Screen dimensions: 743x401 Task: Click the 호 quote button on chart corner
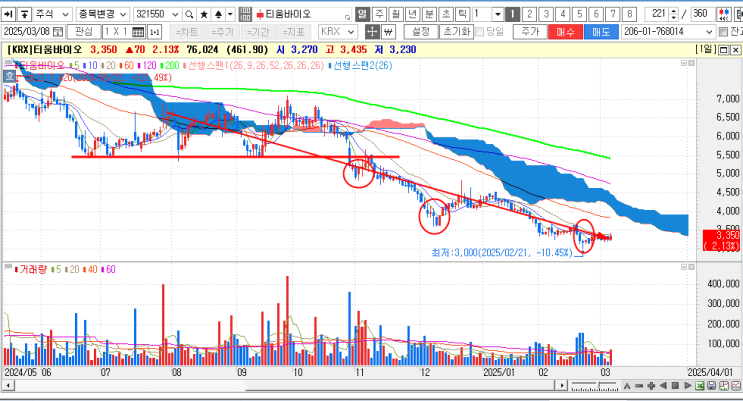[x=9, y=76]
